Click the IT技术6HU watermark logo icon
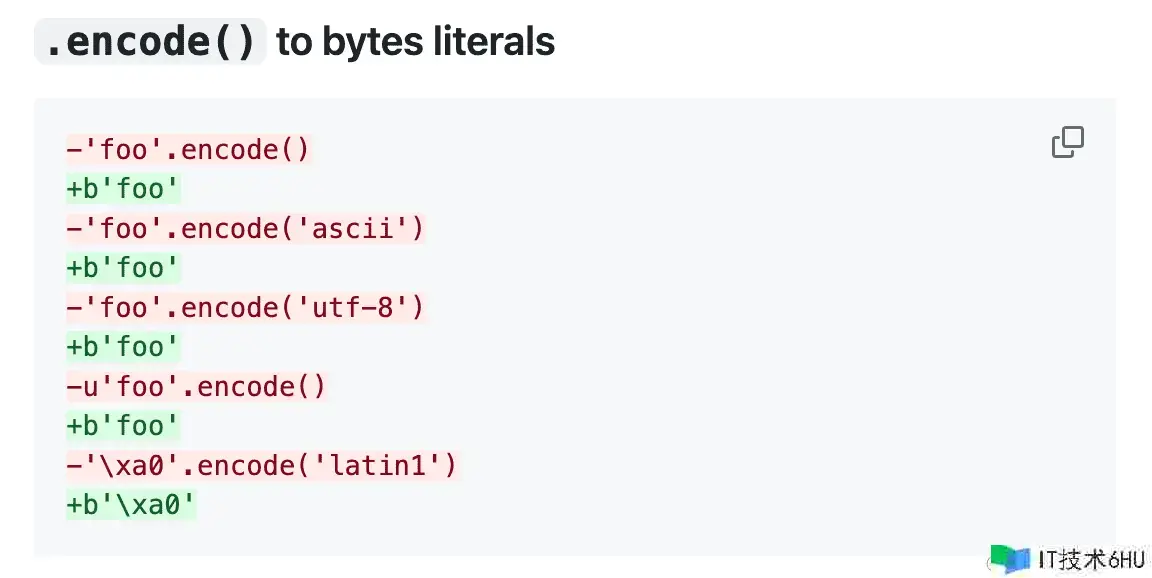 [1009, 559]
